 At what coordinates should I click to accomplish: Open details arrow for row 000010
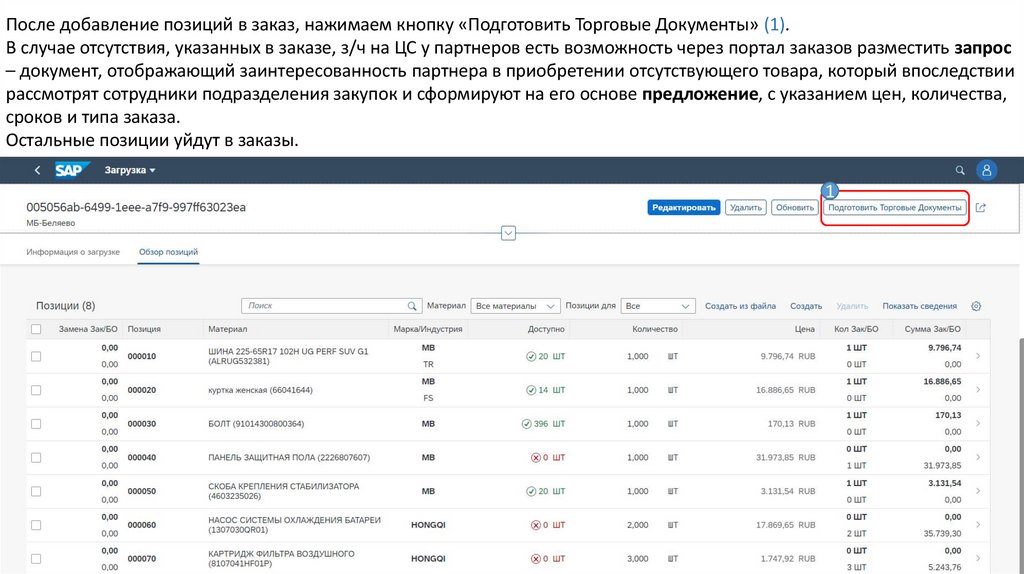point(978,356)
